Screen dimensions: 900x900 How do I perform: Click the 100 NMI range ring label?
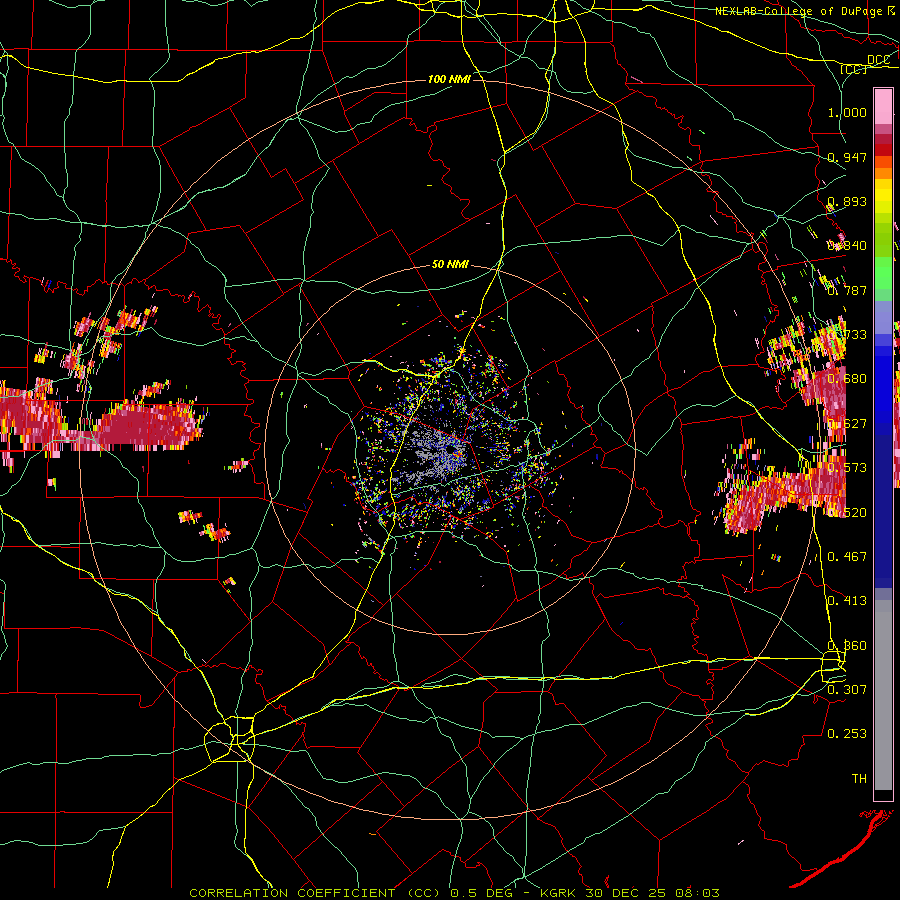click(449, 79)
